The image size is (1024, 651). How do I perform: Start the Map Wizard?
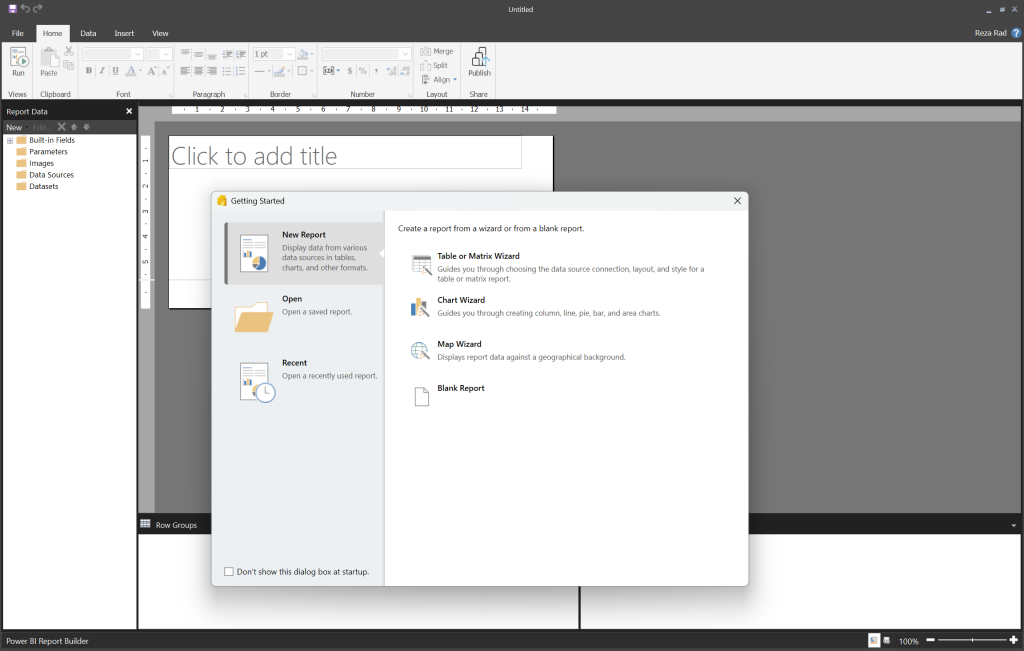click(x=459, y=345)
